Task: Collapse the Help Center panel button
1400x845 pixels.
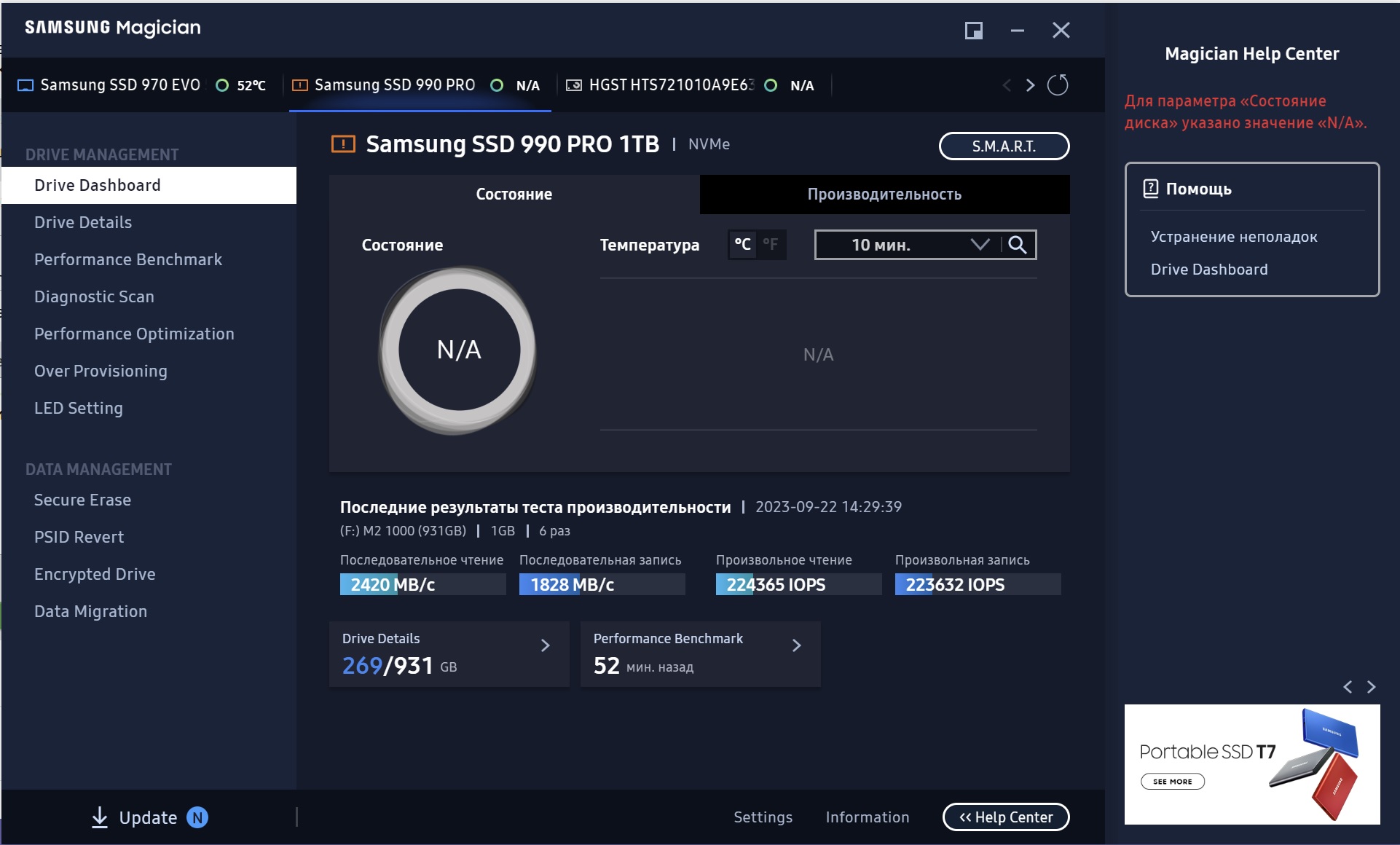Action: click(1005, 817)
